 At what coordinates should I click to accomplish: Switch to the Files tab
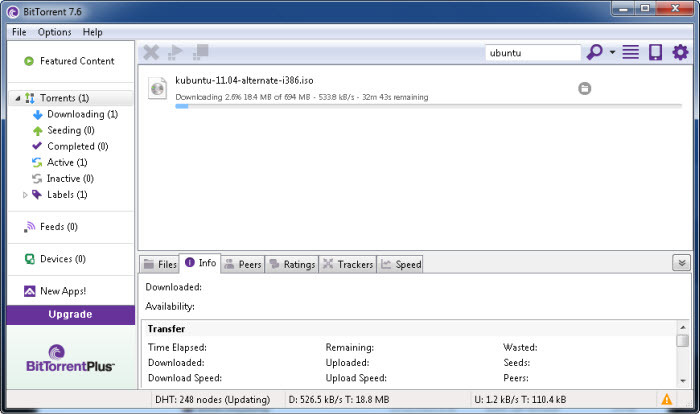pos(160,265)
